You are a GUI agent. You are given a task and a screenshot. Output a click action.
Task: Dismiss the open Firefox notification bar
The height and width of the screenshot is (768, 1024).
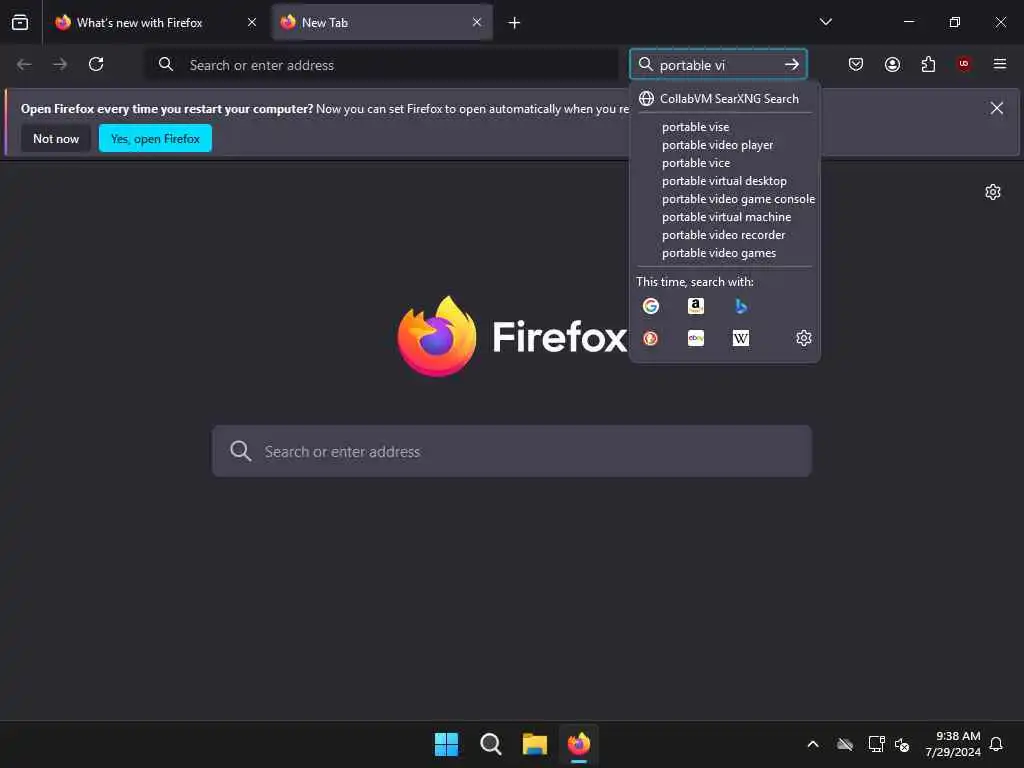[x=997, y=108]
